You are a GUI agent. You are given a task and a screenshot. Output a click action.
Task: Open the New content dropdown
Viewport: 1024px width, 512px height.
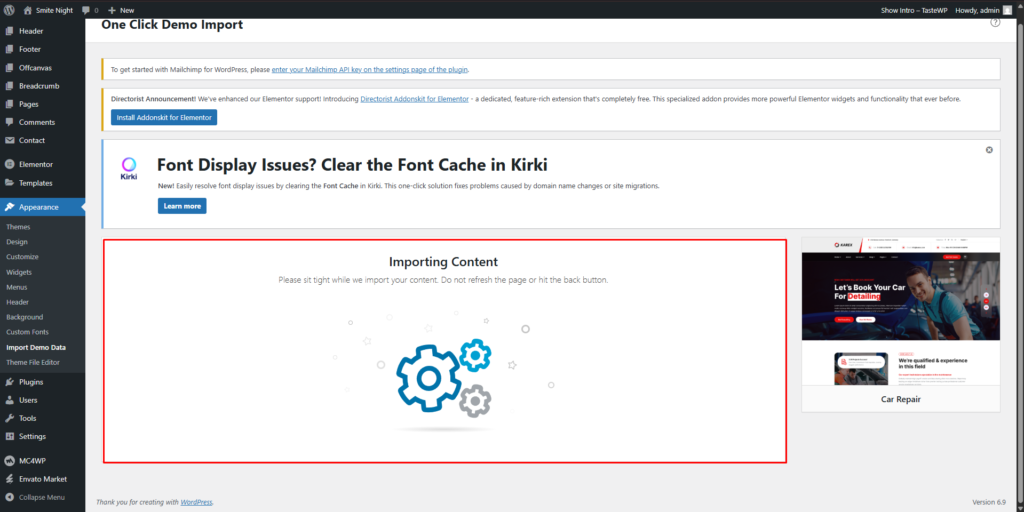tap(120, 10)
